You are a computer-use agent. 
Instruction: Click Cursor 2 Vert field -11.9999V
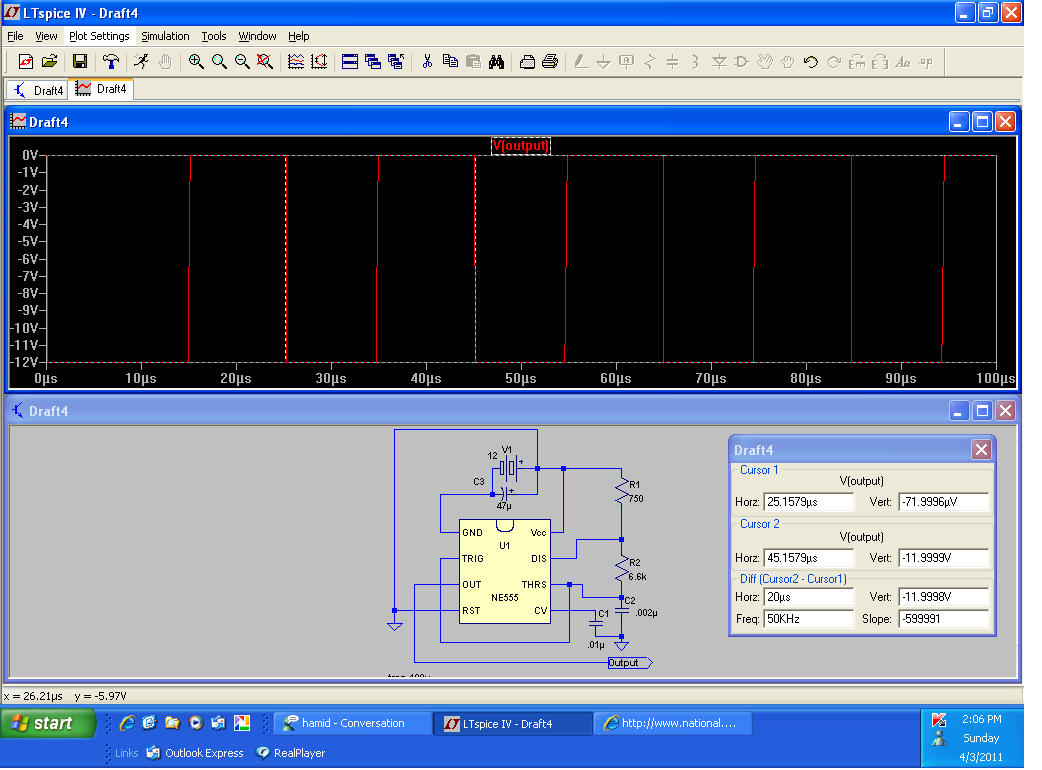coord(944,558)
